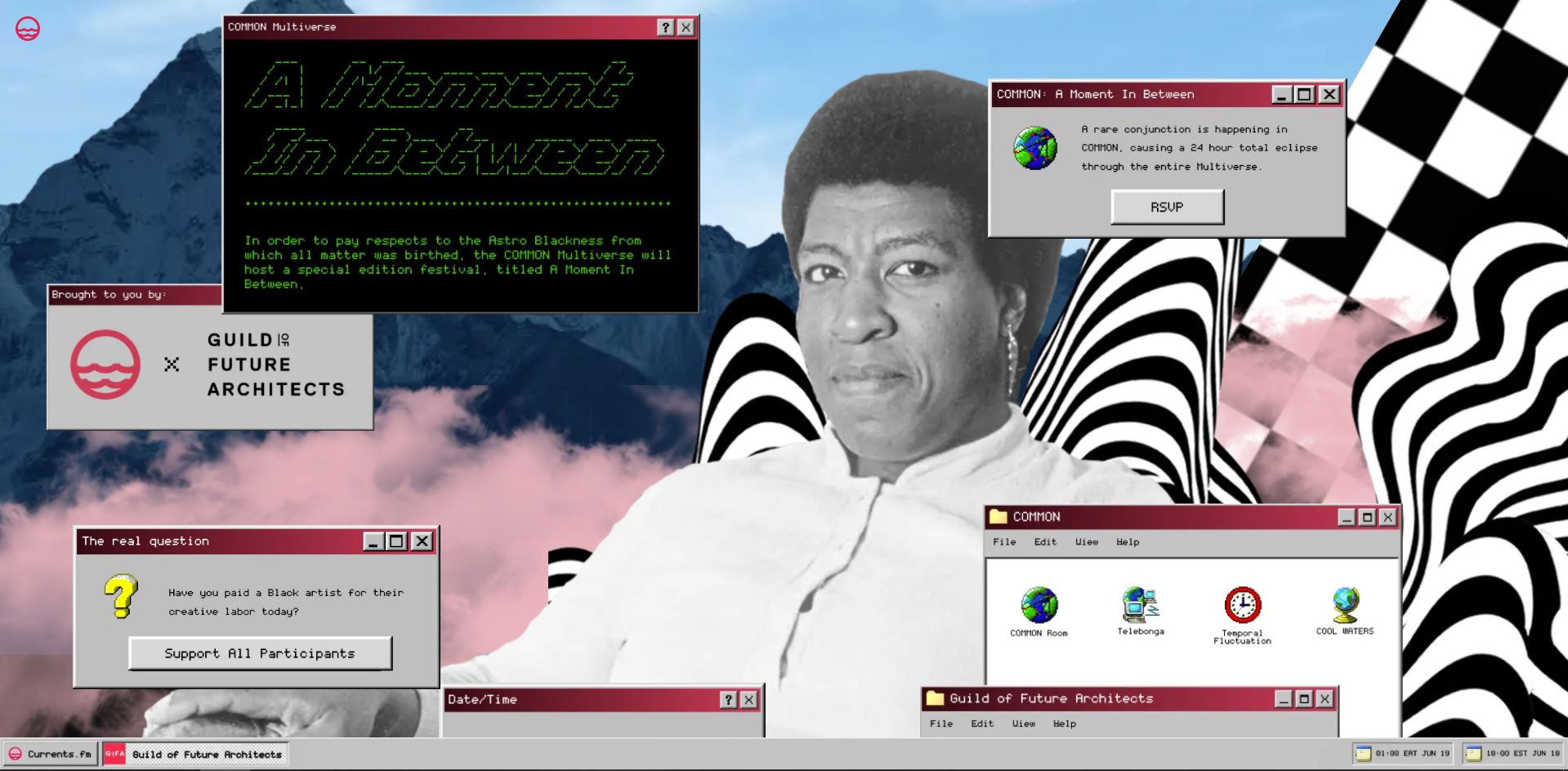Close The real question dialog
The height and width of the screenshot is (771, 1568).
point(422,541)
